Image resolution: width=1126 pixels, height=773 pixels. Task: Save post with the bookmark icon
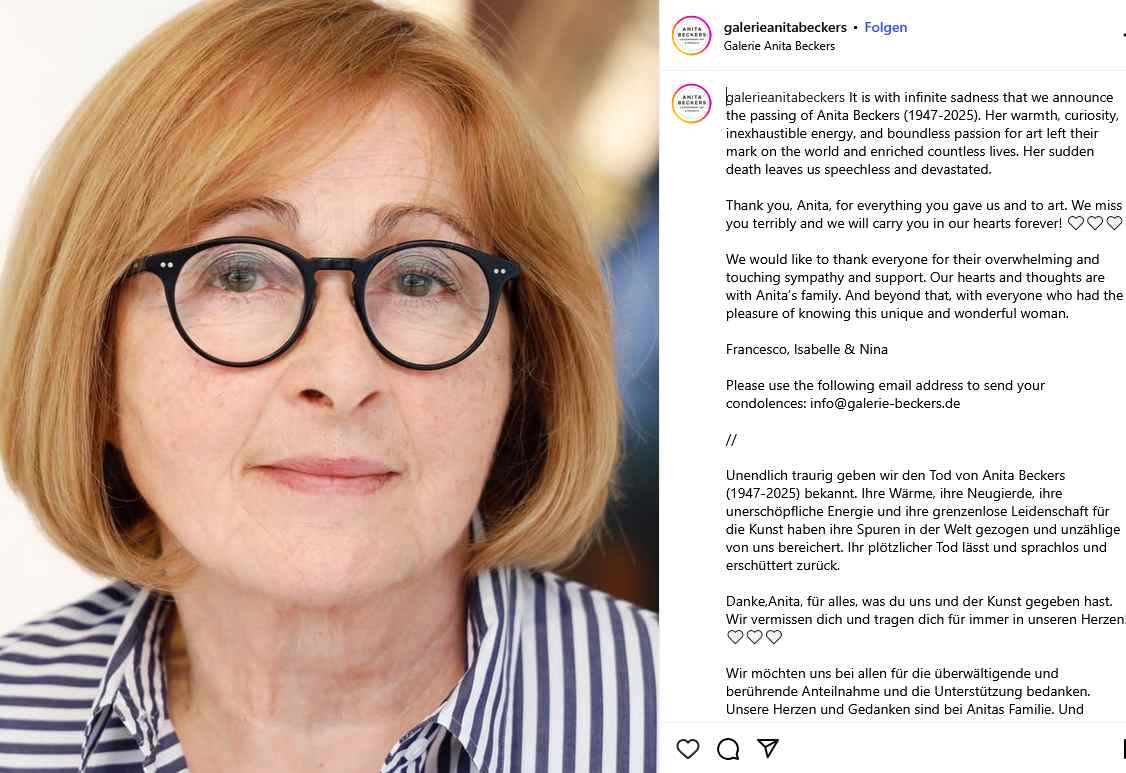pyautogui.click(x=1123, y=749)
